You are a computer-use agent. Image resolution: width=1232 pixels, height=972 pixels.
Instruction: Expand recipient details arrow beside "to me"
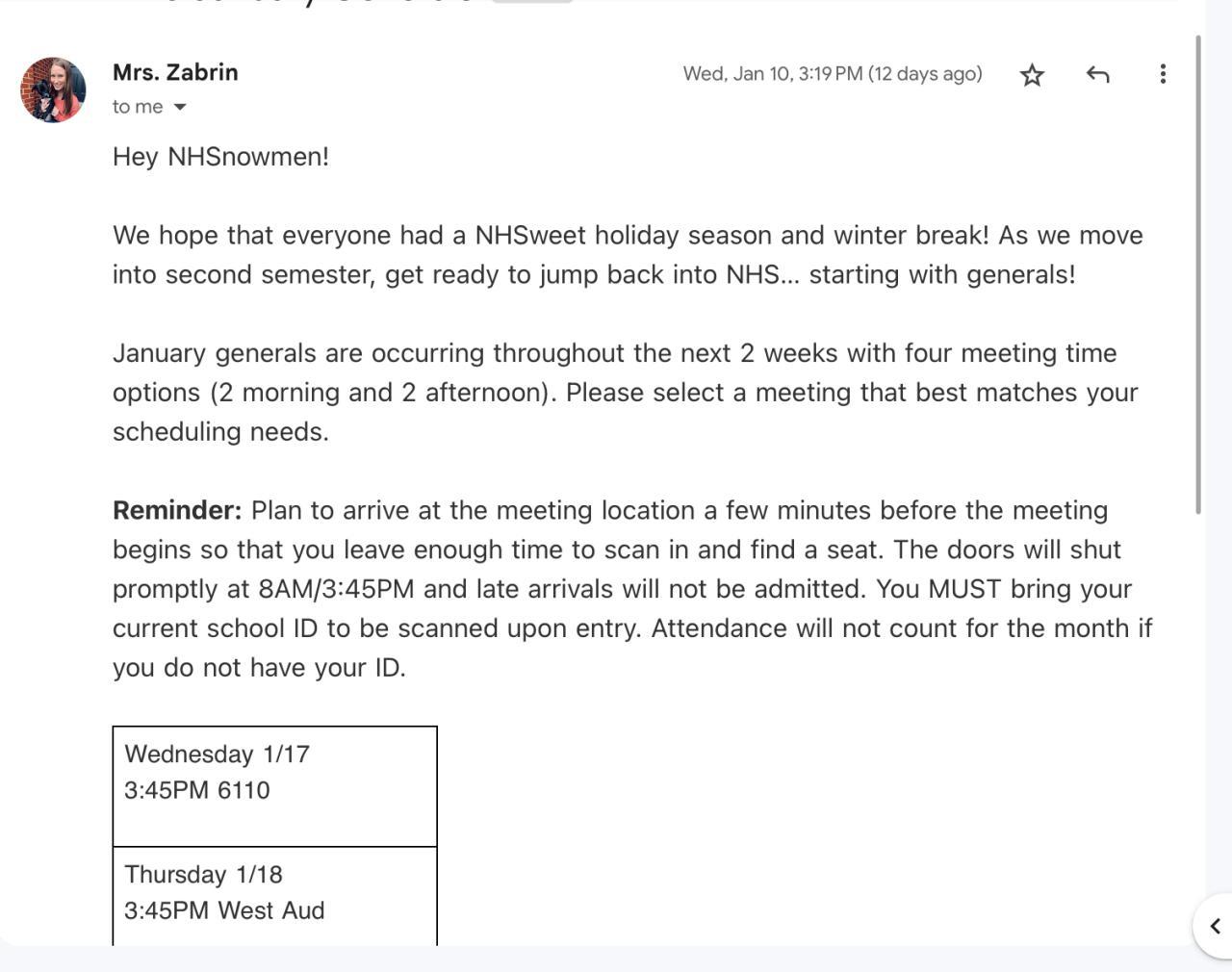[x=180, y=107]
